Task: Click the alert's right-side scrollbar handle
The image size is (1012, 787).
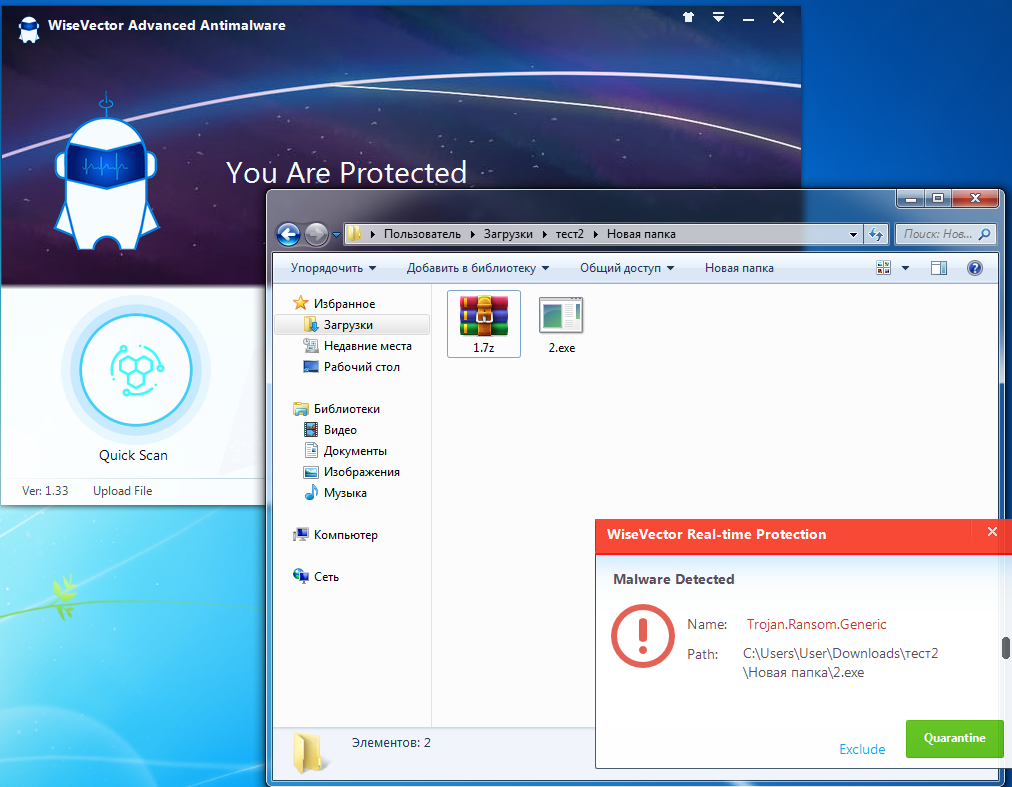Action: (1006, 648)
